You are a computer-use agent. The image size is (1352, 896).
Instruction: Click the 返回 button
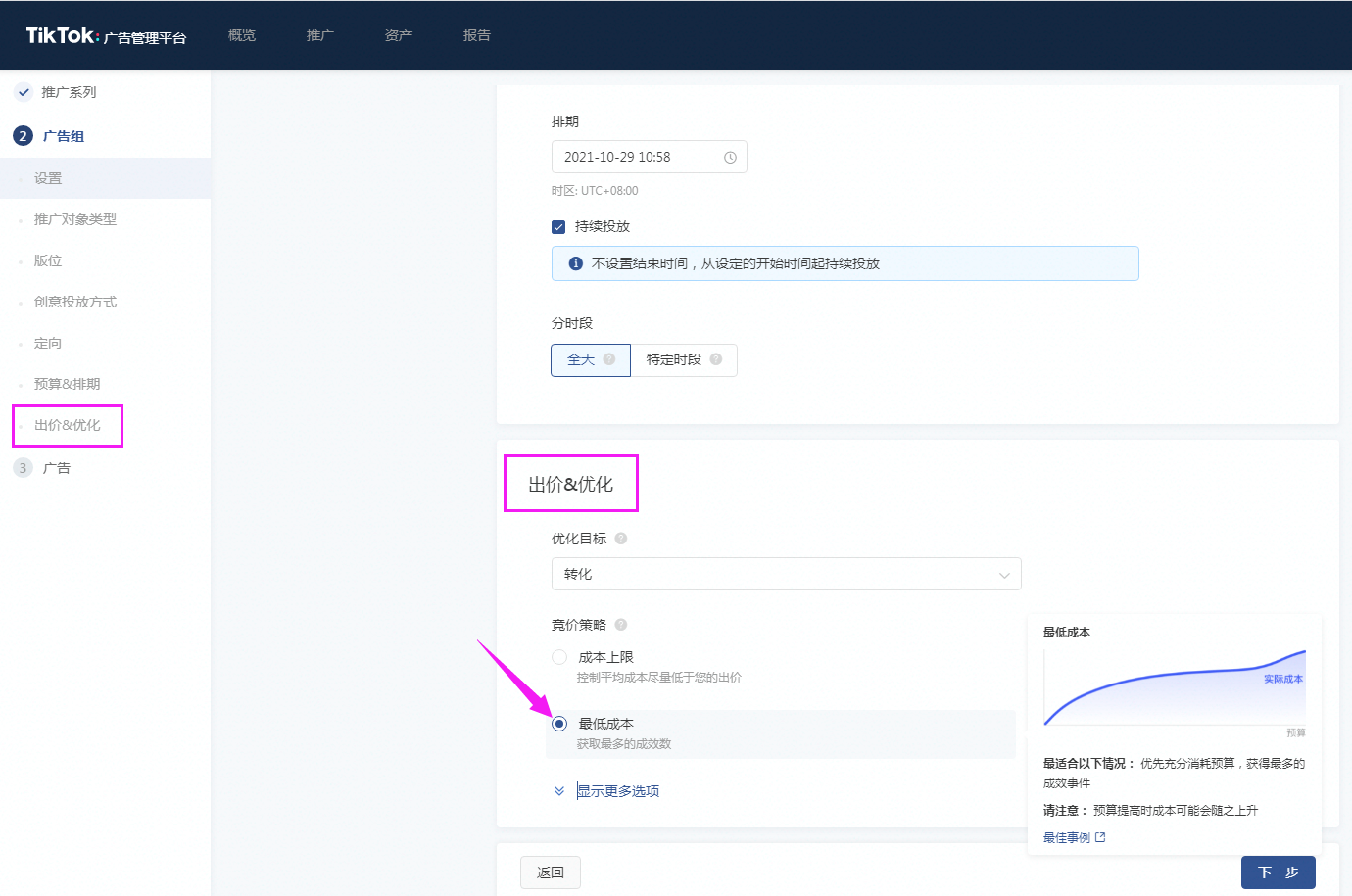tap(551, 872)
